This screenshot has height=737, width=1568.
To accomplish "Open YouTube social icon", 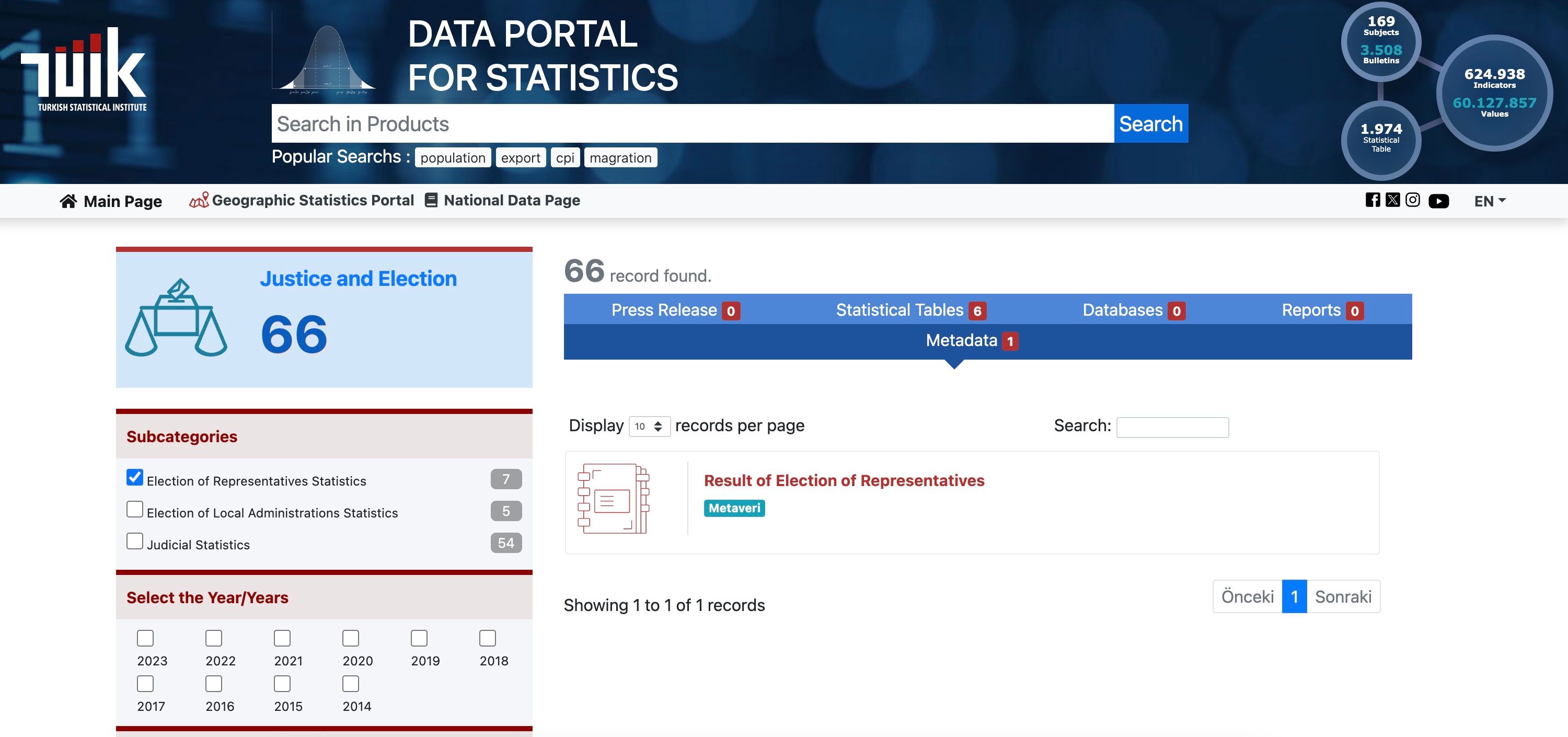I will [1438, 201].
